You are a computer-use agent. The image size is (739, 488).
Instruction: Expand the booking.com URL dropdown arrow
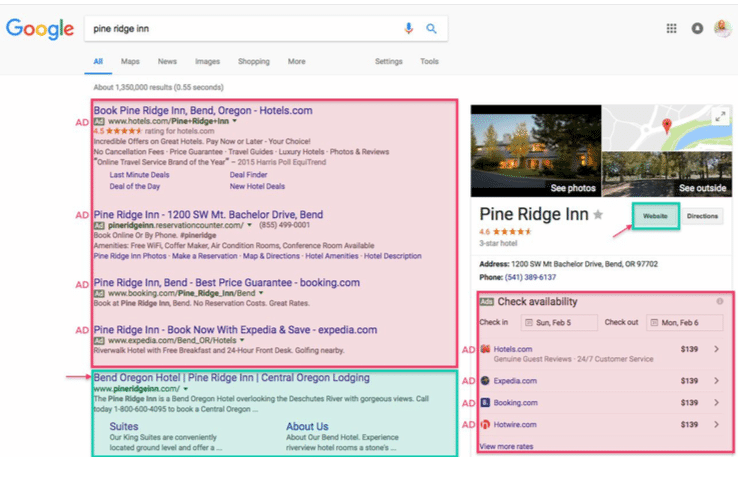(261, 293)
